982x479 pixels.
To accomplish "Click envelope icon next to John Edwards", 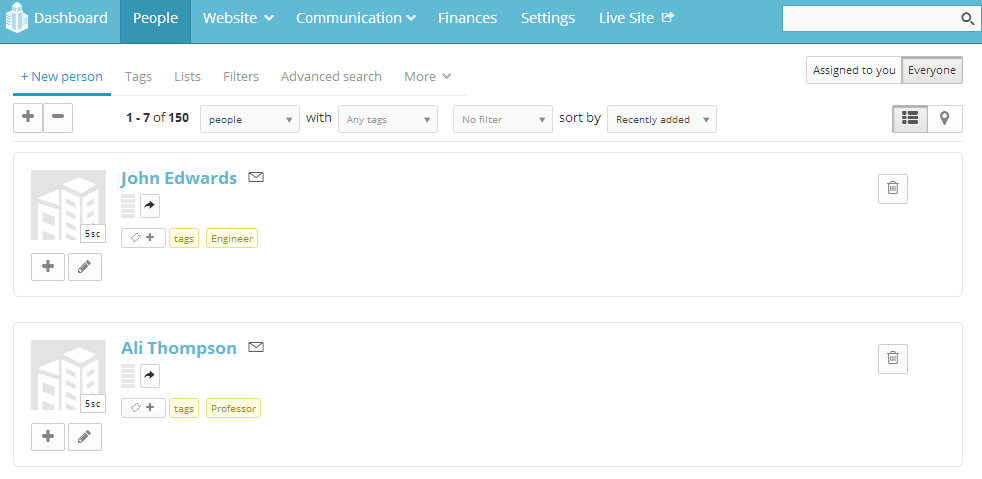I will tap(256, 178).
